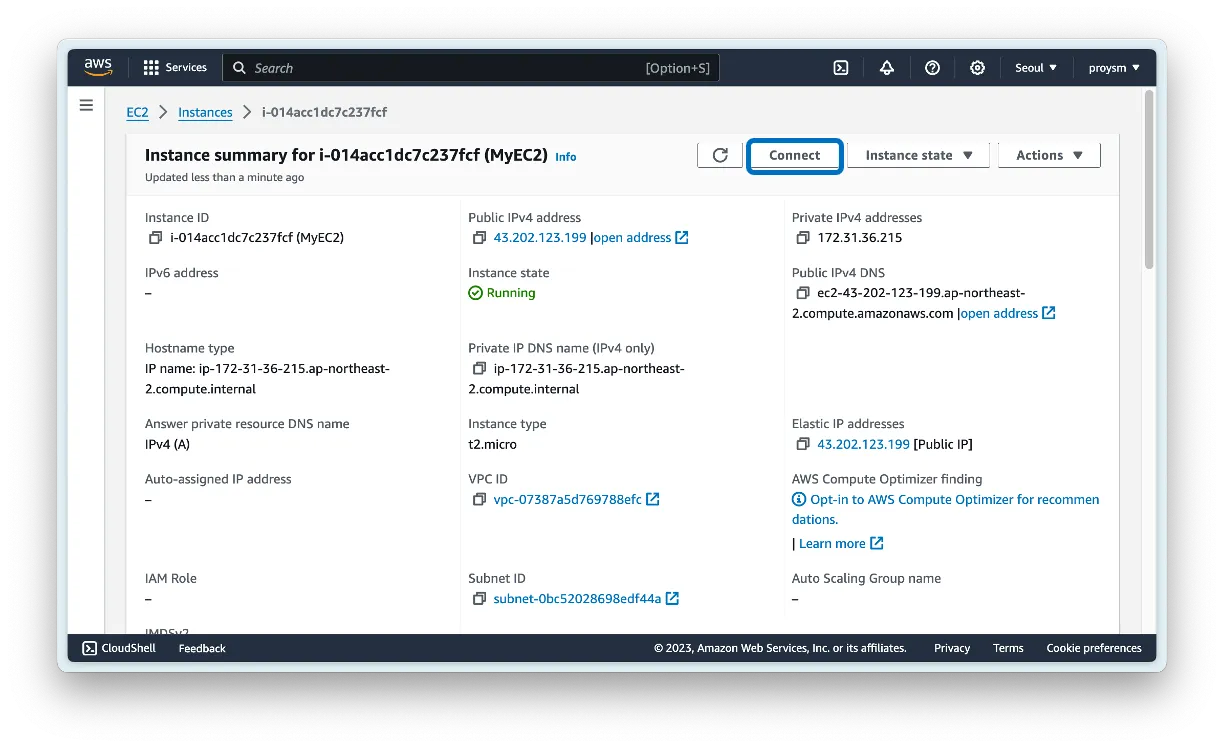
Task: Open the CloudShell terminal icon in header
Action: (841, 68)
